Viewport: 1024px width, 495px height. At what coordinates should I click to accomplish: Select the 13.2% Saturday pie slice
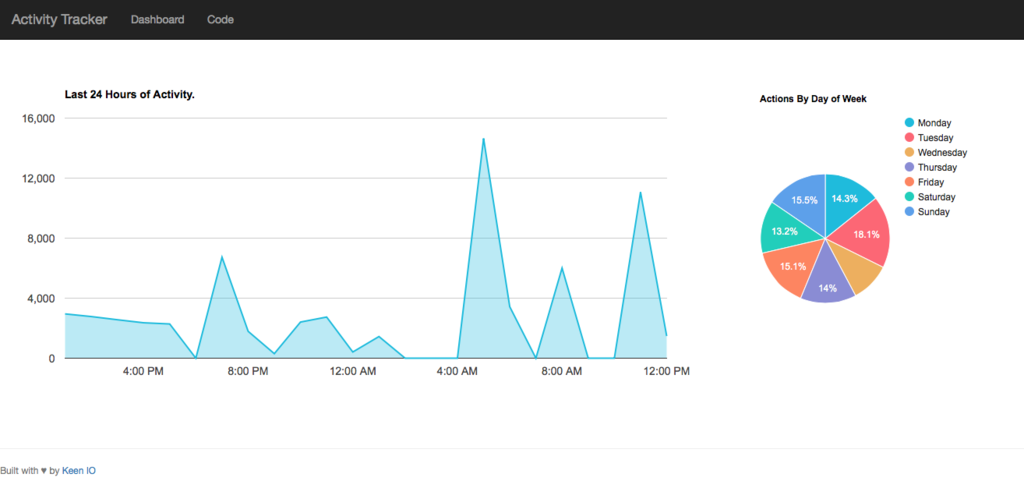click(784, 231)
